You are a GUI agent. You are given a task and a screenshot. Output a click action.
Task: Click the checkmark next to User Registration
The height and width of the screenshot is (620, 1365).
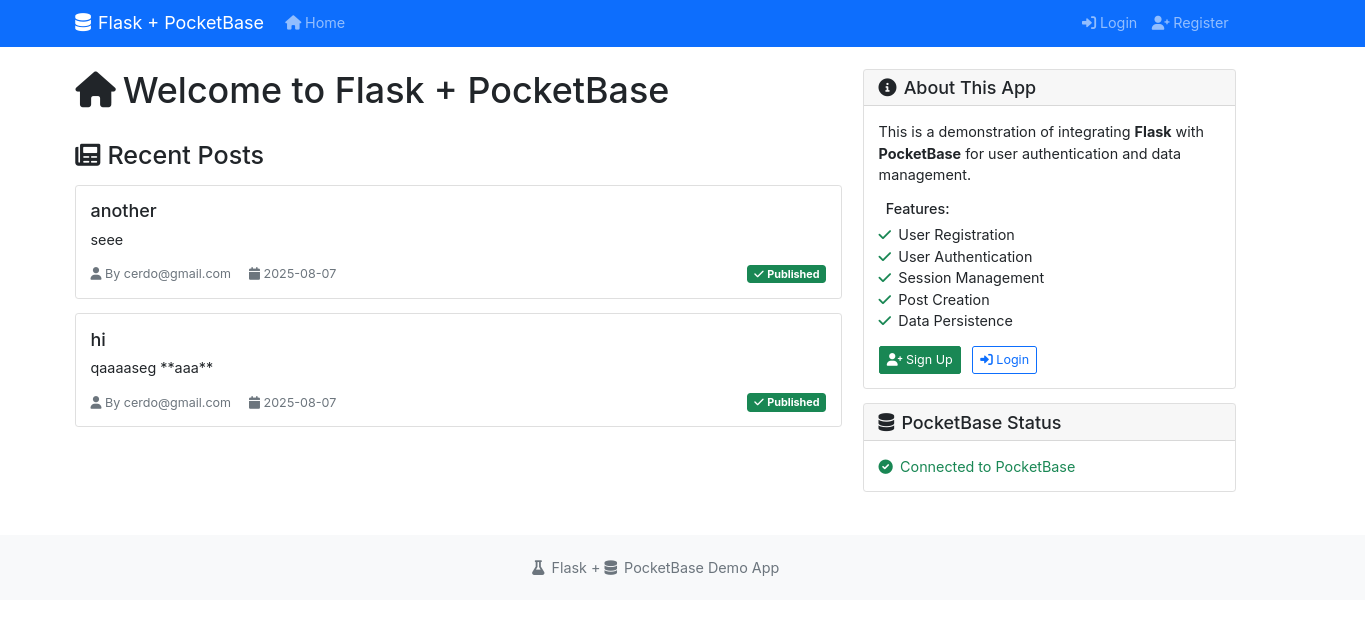885,235
